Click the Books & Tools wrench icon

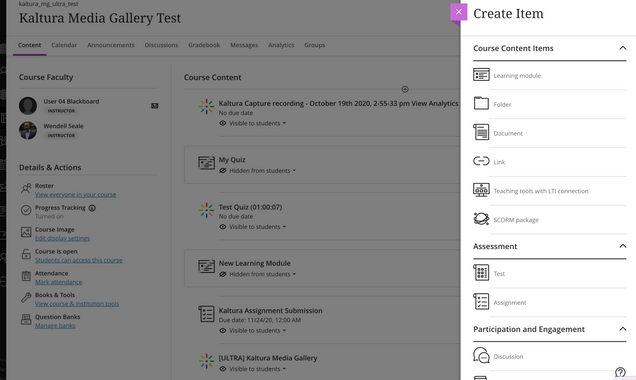coord(26,298)
